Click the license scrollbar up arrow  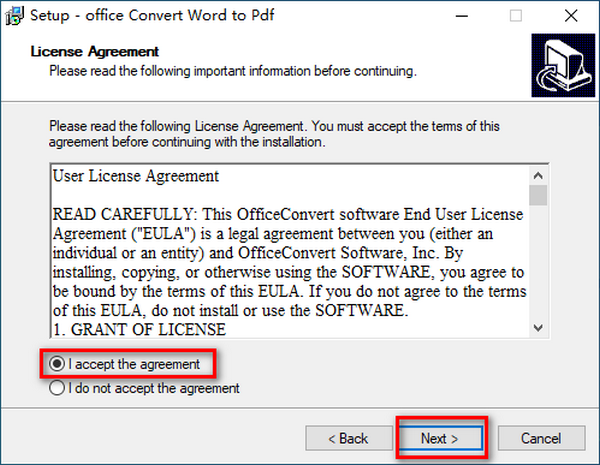click(x=538, y=176)
